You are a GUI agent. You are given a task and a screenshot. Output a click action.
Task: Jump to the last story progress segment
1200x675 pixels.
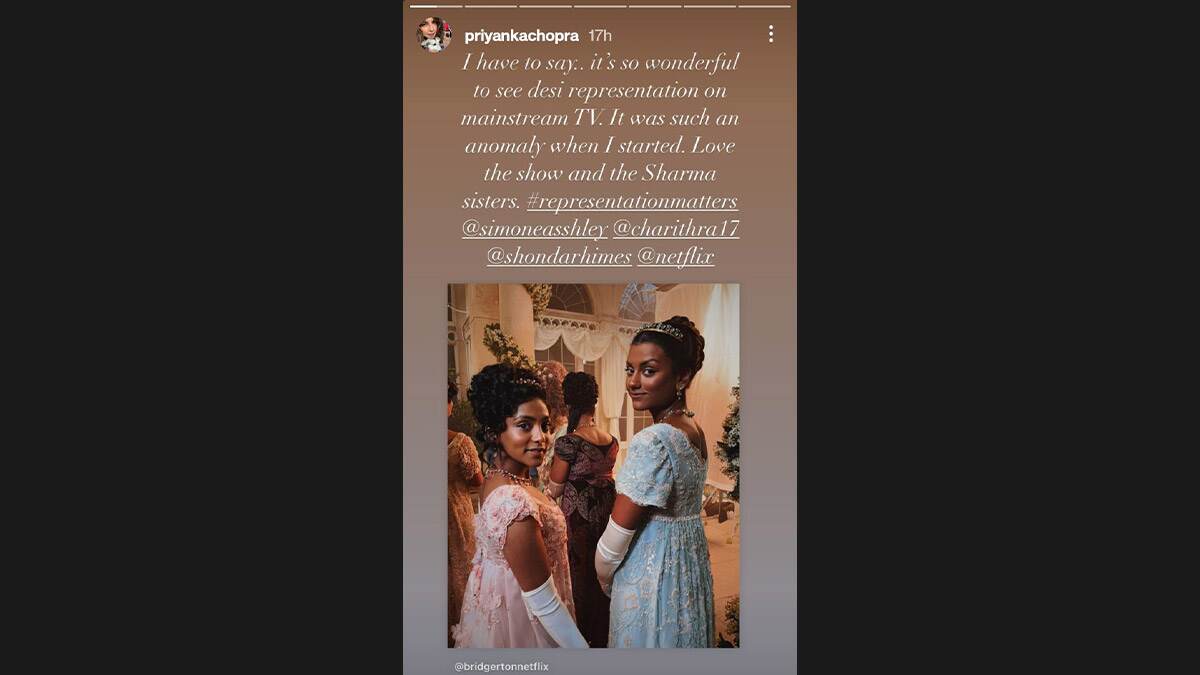[x=764, y=6]
